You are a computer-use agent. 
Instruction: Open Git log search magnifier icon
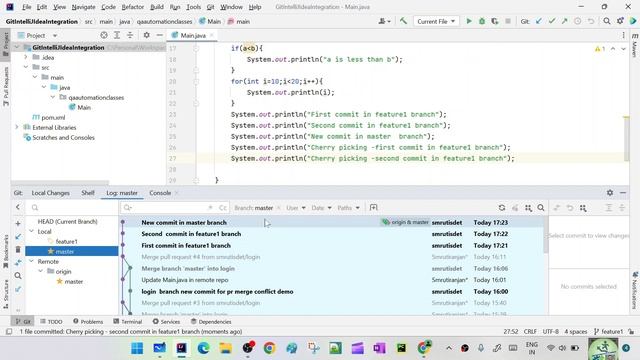(x=541, y=208)
